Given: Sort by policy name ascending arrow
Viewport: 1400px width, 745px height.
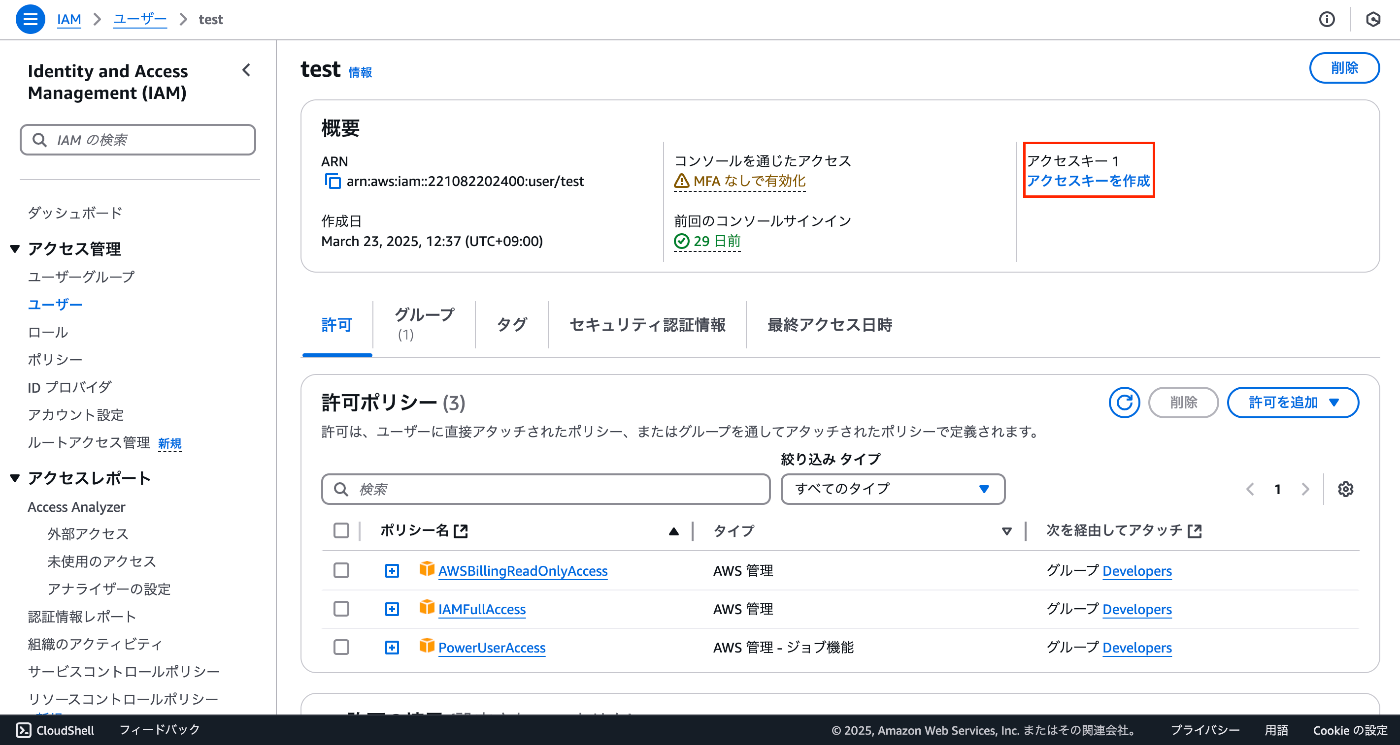Looking at the screenshot, I should tap(674, 531).
